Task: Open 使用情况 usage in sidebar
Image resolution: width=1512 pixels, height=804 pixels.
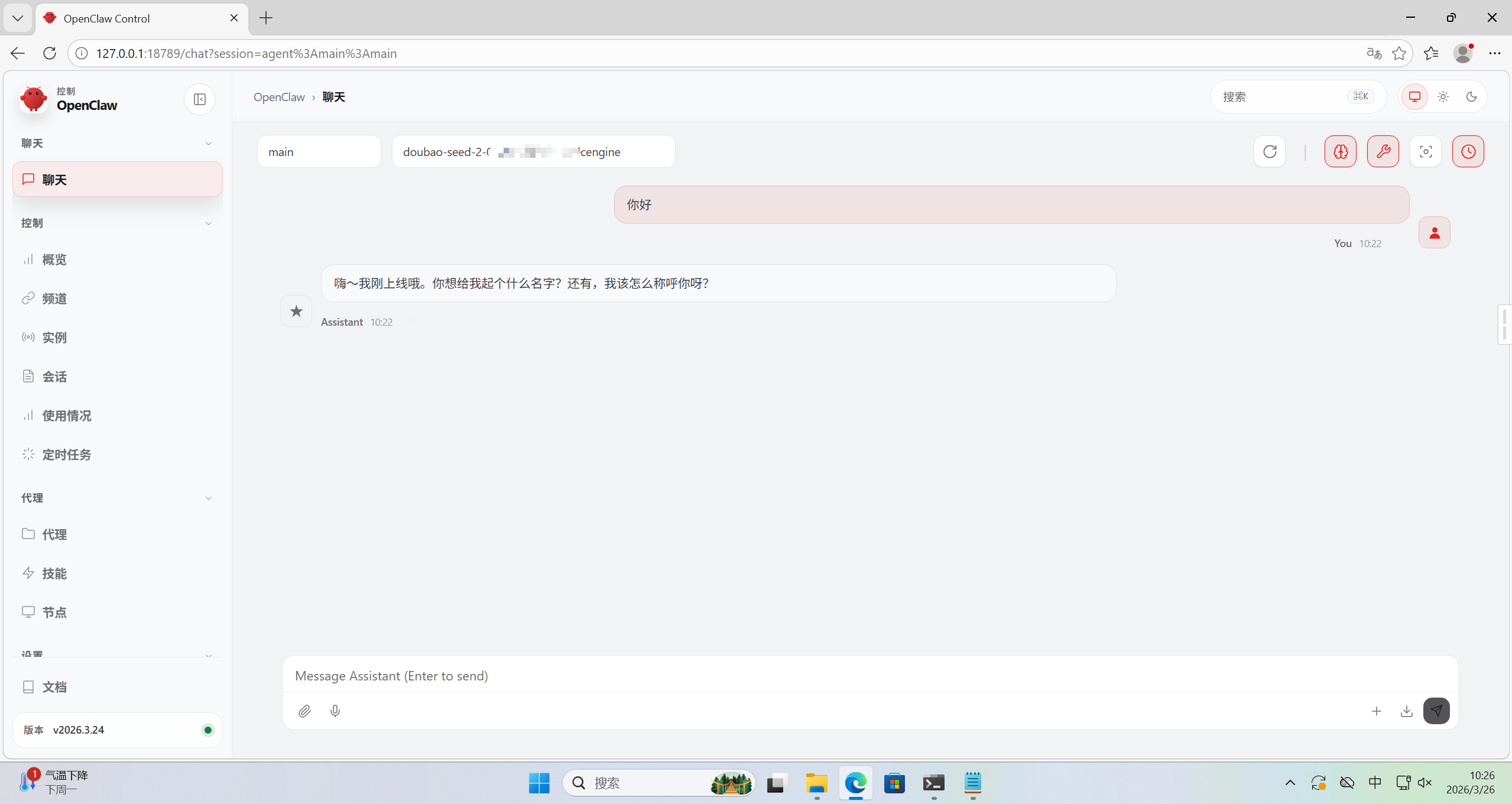Action: pos(118,416)
